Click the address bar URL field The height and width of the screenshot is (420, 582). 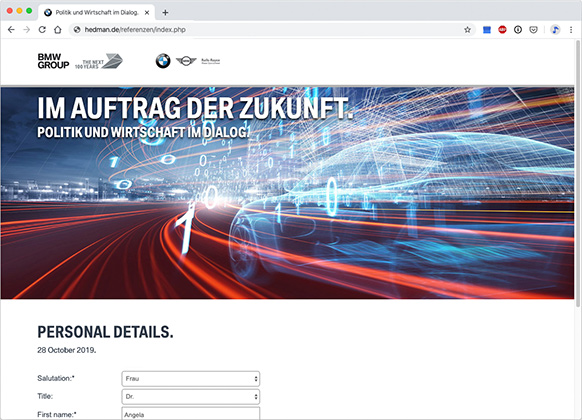tap(267, 30)
